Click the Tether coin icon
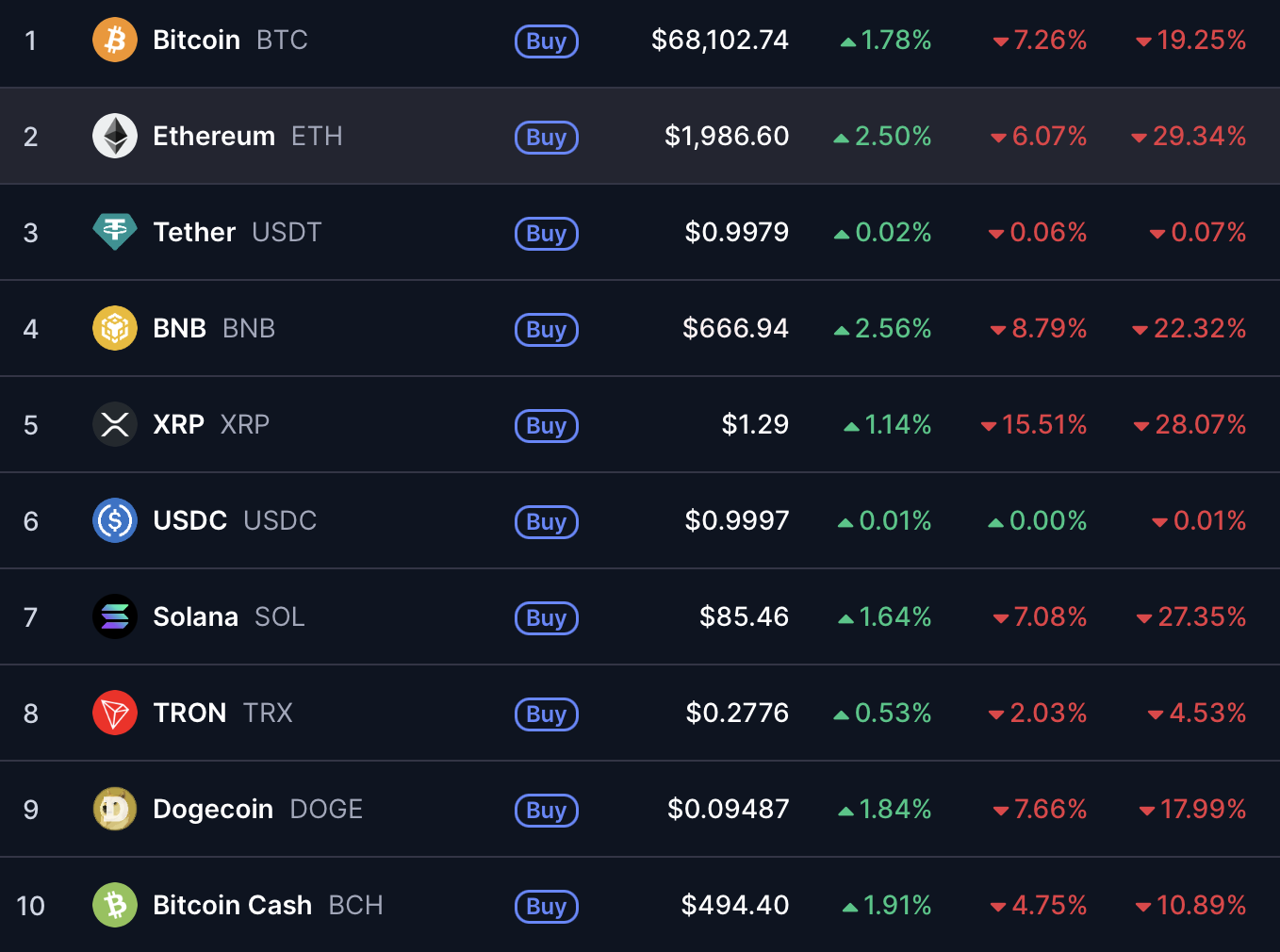Viewport: 1280px width, 952px height. (x=115, y=232)
